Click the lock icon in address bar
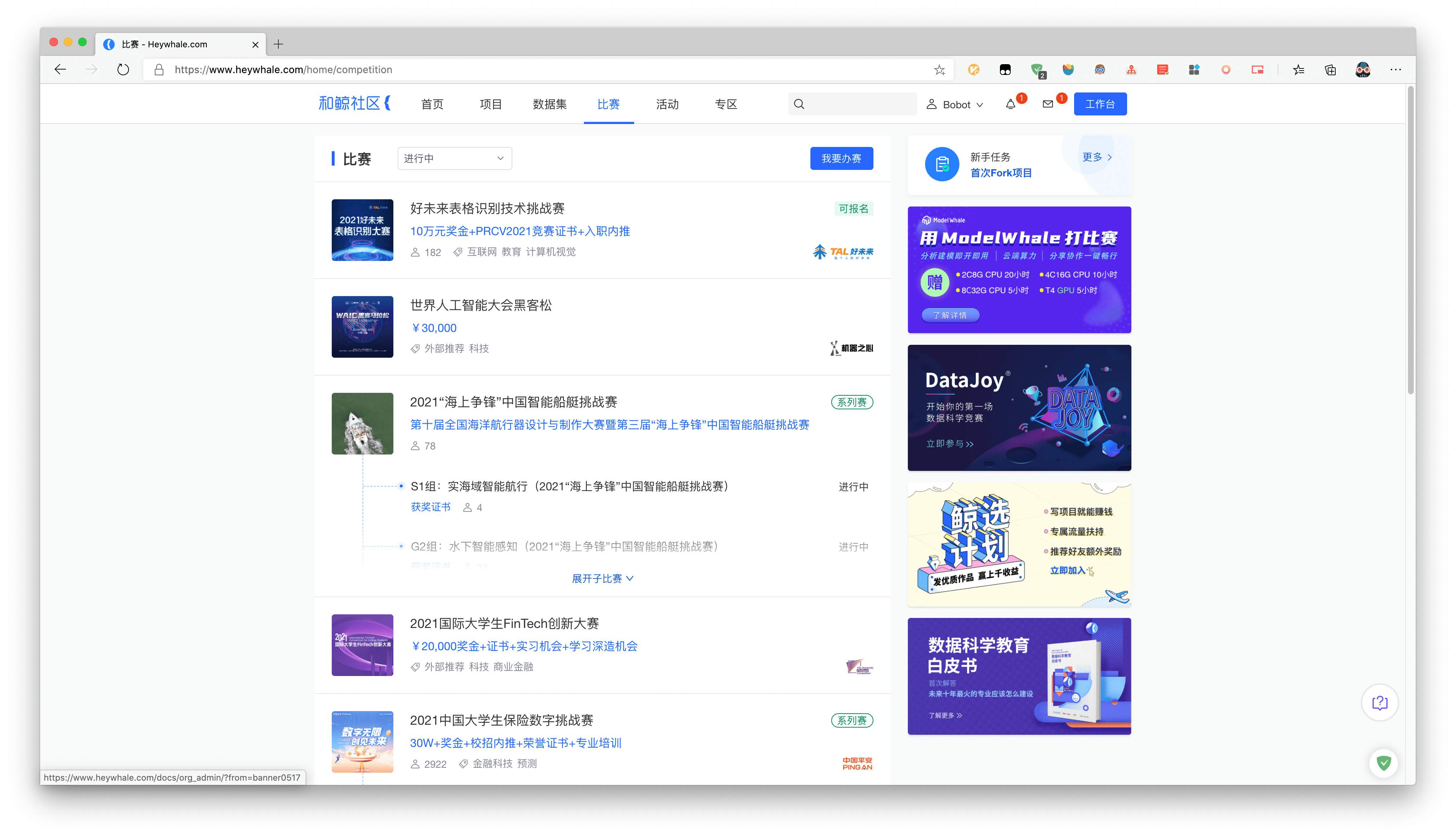1456x838 pixels. click(x=159, y=70)
